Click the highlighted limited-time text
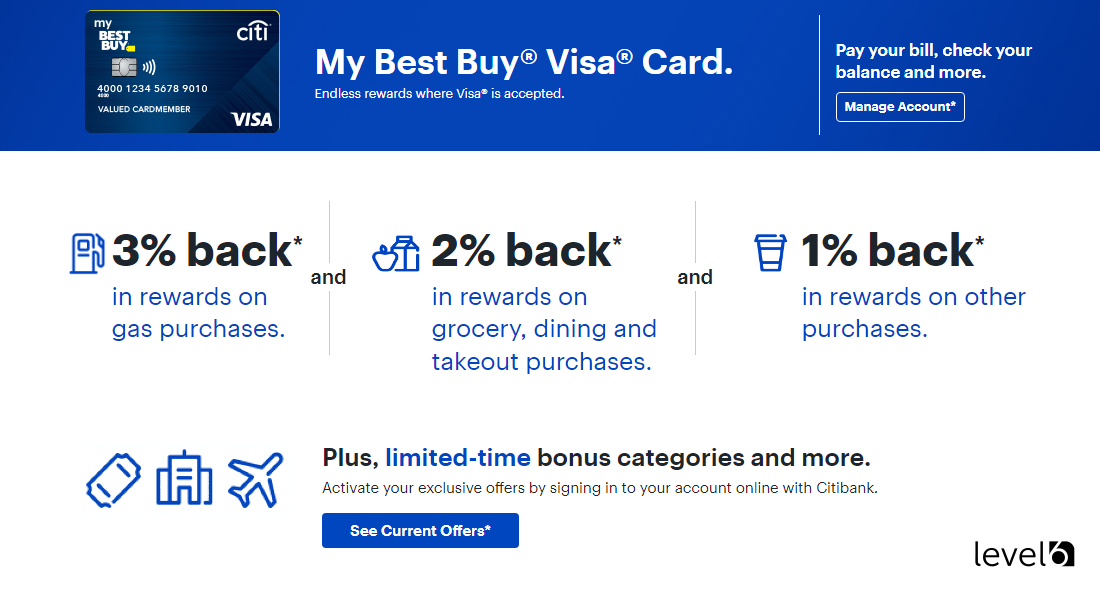The height and width of the screenshot is (589, 1100). pyautogui.click(x=458, y=457)
